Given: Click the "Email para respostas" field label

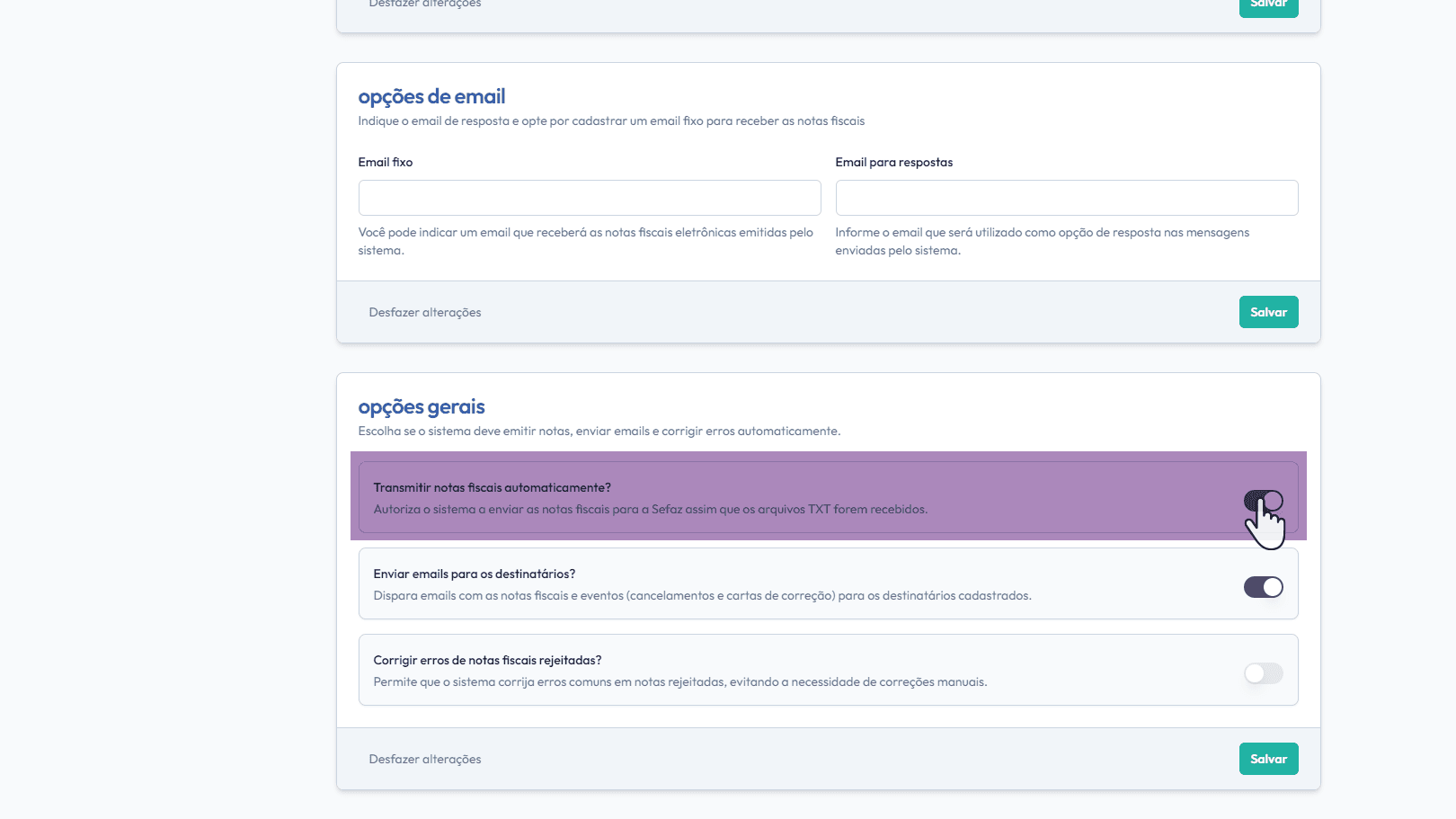Looking at the screenshot, I should (893, 163).
